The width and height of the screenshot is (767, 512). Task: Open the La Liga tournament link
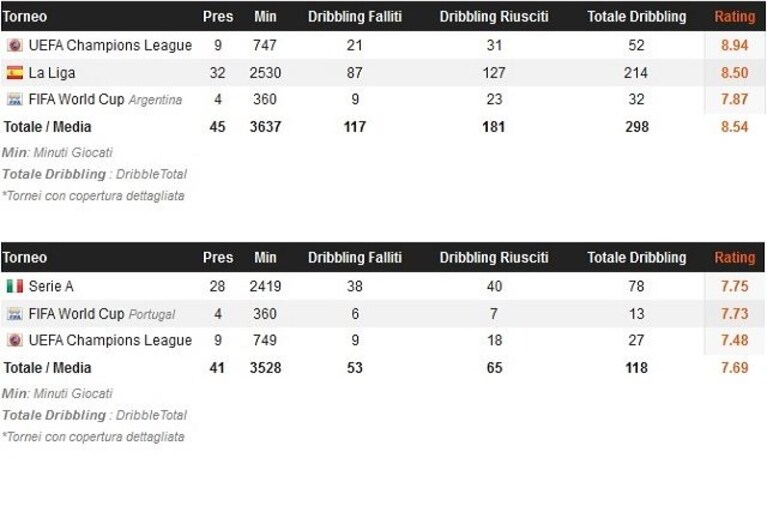pos(52,73)
